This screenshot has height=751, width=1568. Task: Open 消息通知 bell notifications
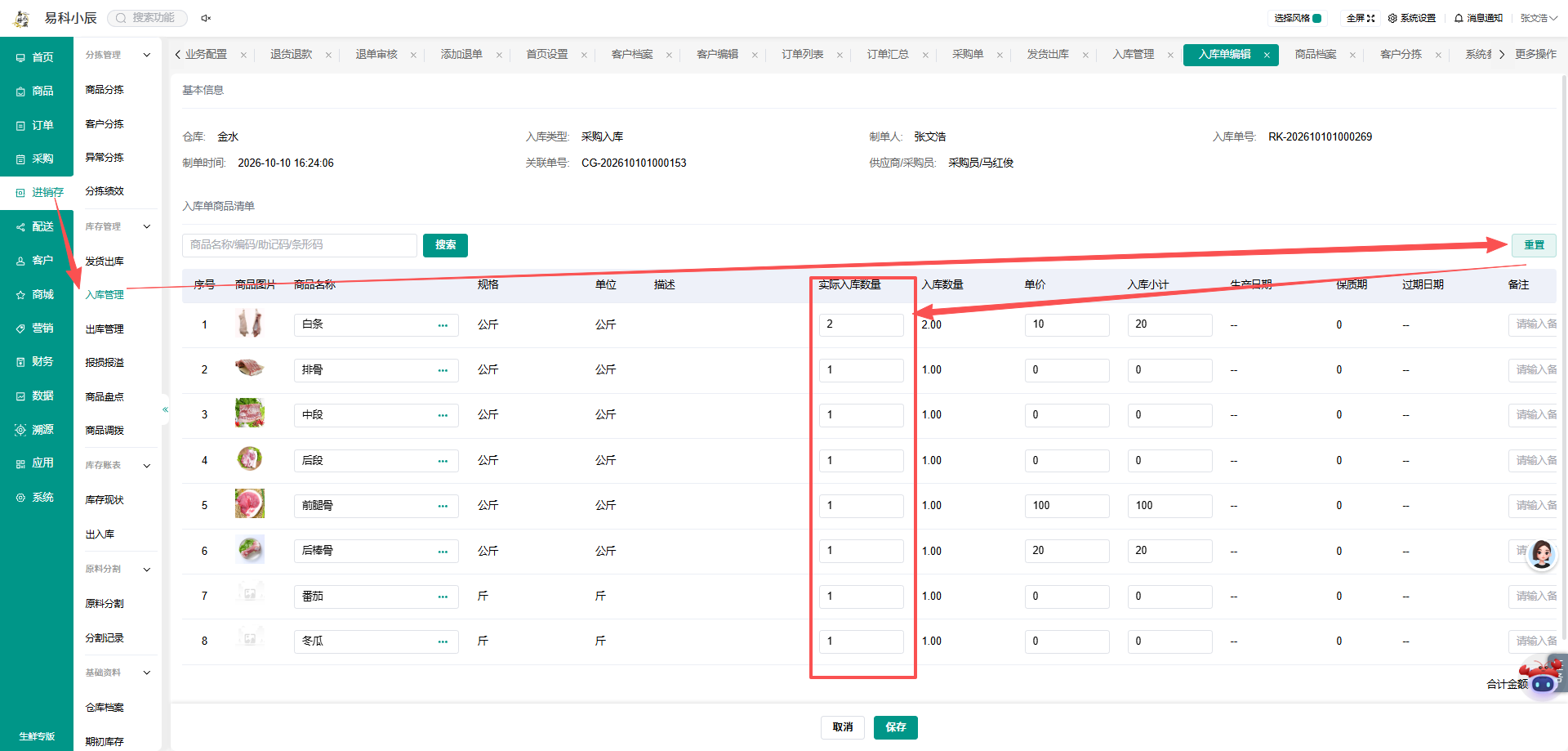1478,18
